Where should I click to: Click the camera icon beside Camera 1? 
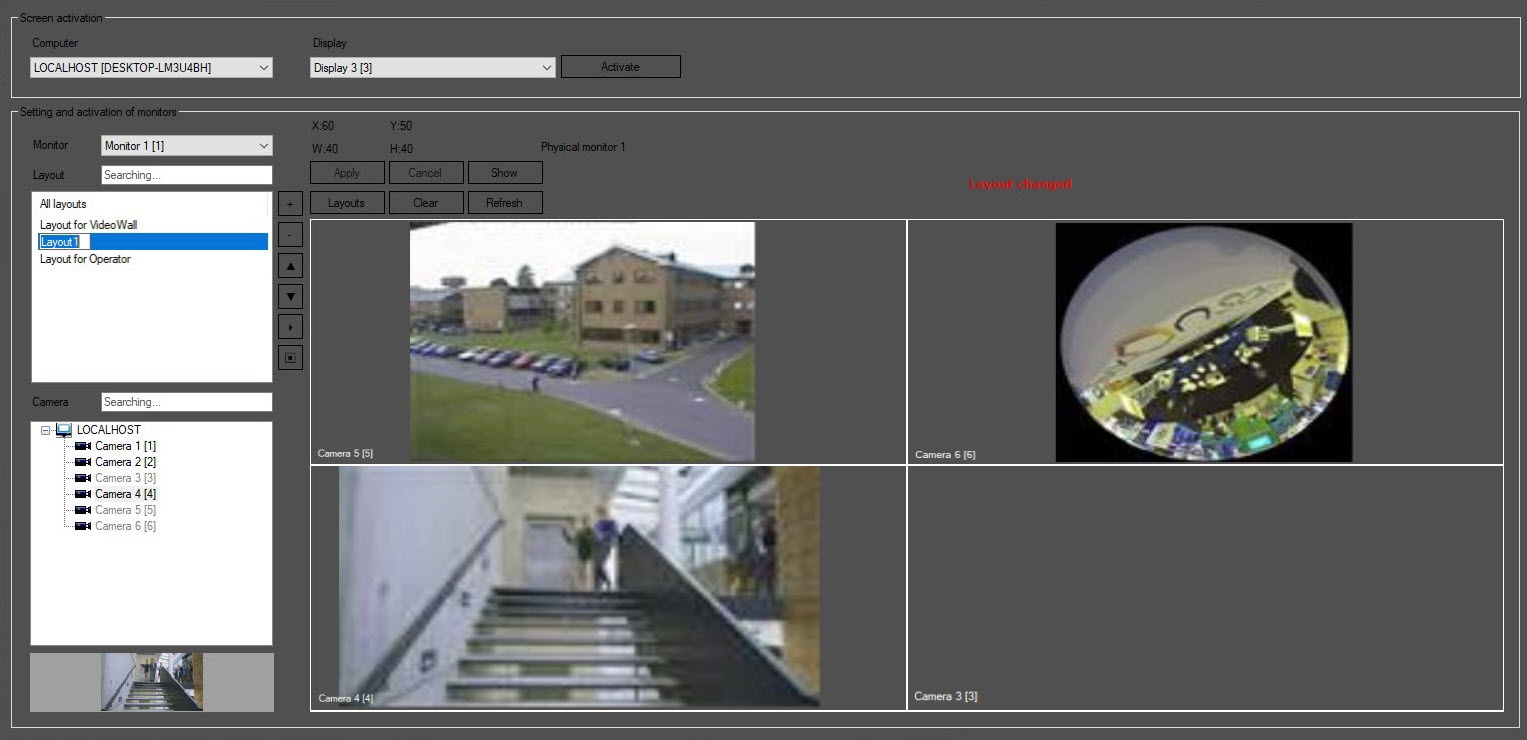tap(83, 446)
